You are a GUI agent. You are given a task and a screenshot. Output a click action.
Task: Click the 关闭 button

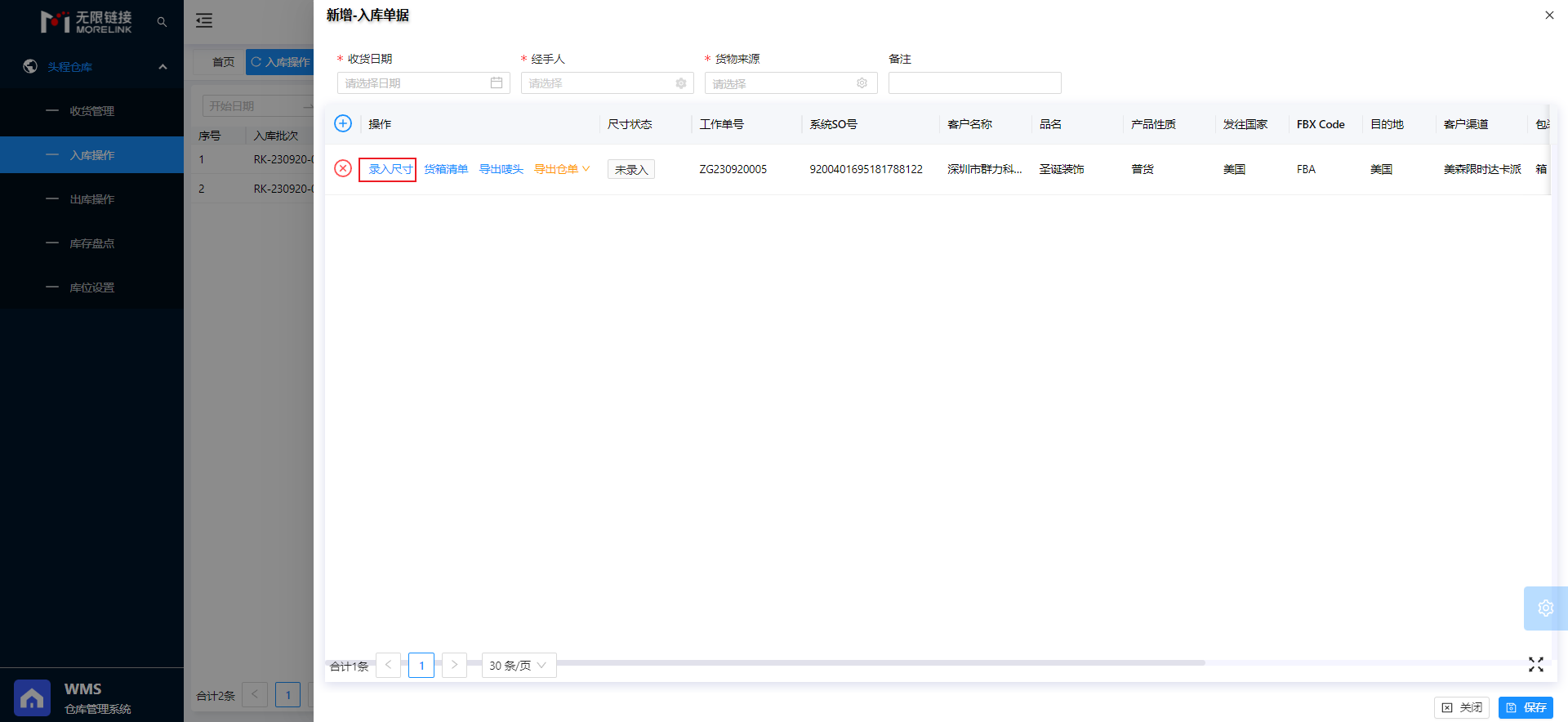pyautogui.click(x=1462, y=707)
